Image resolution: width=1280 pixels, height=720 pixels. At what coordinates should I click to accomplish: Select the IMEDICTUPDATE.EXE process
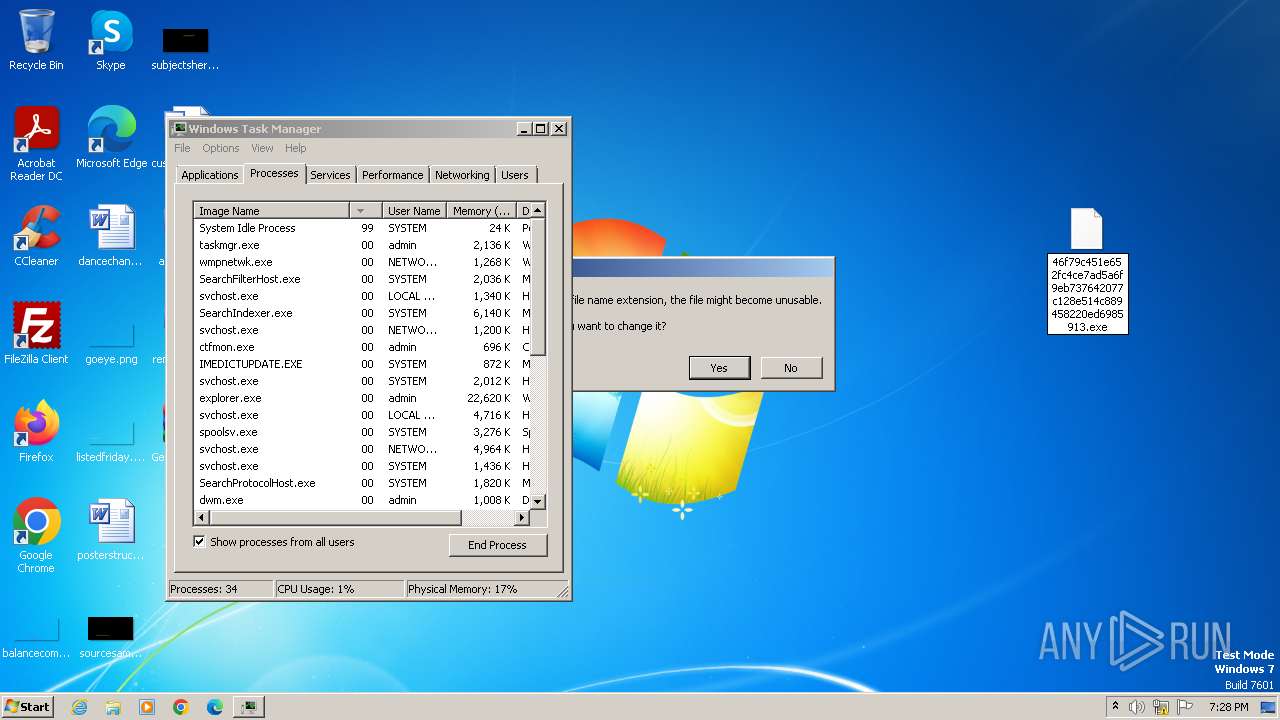[361, 364]
